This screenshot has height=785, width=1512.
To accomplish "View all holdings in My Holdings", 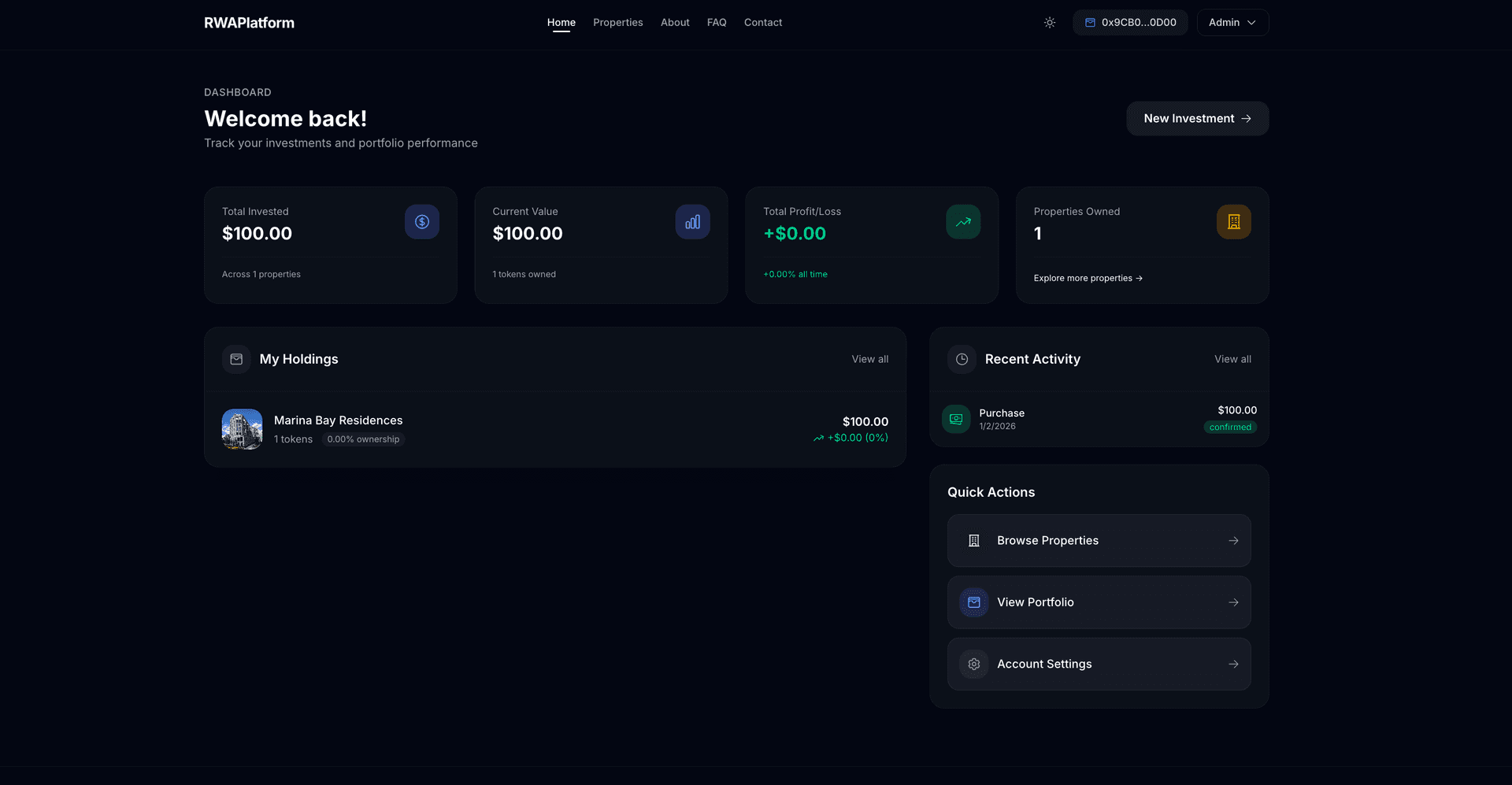I will click(869, 359).
